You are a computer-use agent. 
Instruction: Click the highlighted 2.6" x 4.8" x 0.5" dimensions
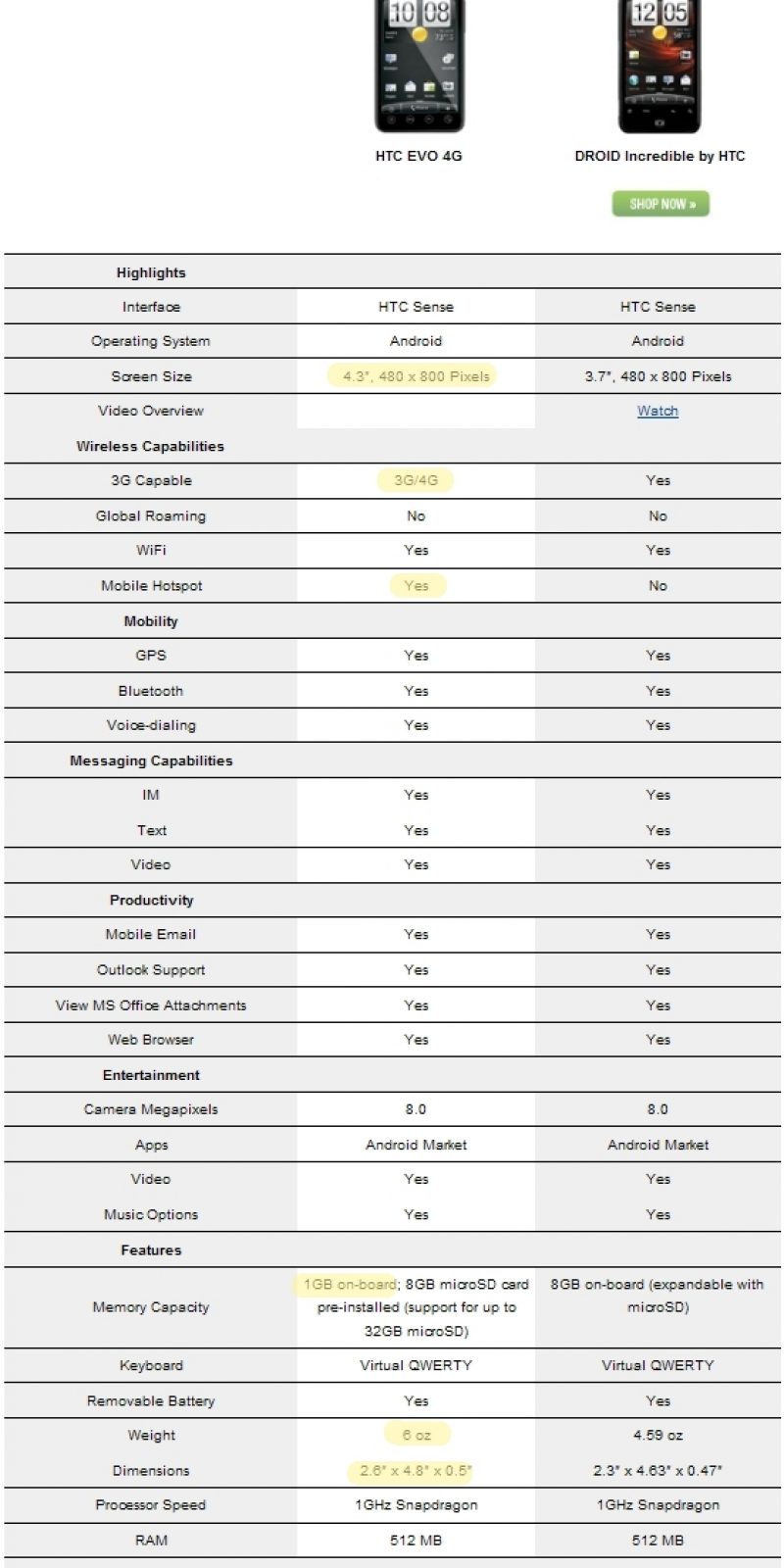[x=416, y=1470]
